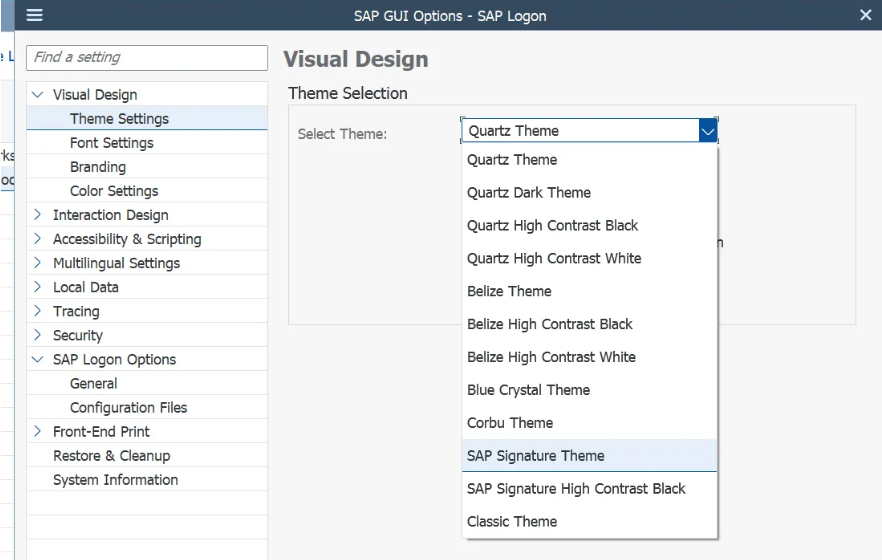Click the Find a setting search field

pyautogui.click(x=147, y=58)
